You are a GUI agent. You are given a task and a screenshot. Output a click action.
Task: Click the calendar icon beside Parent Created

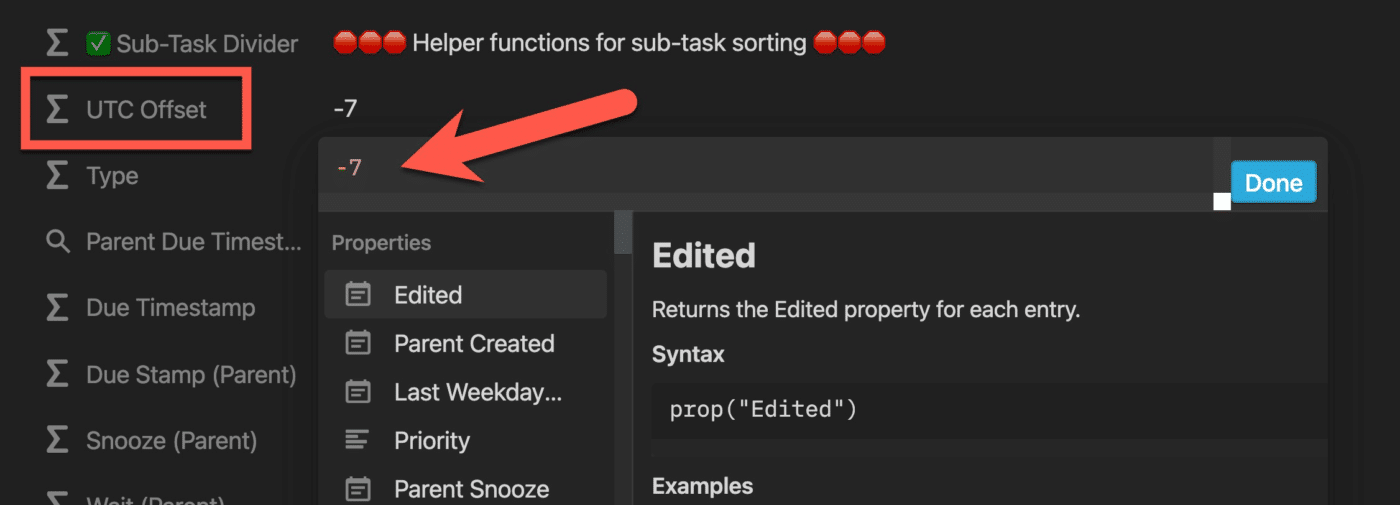tap(357, 343)
